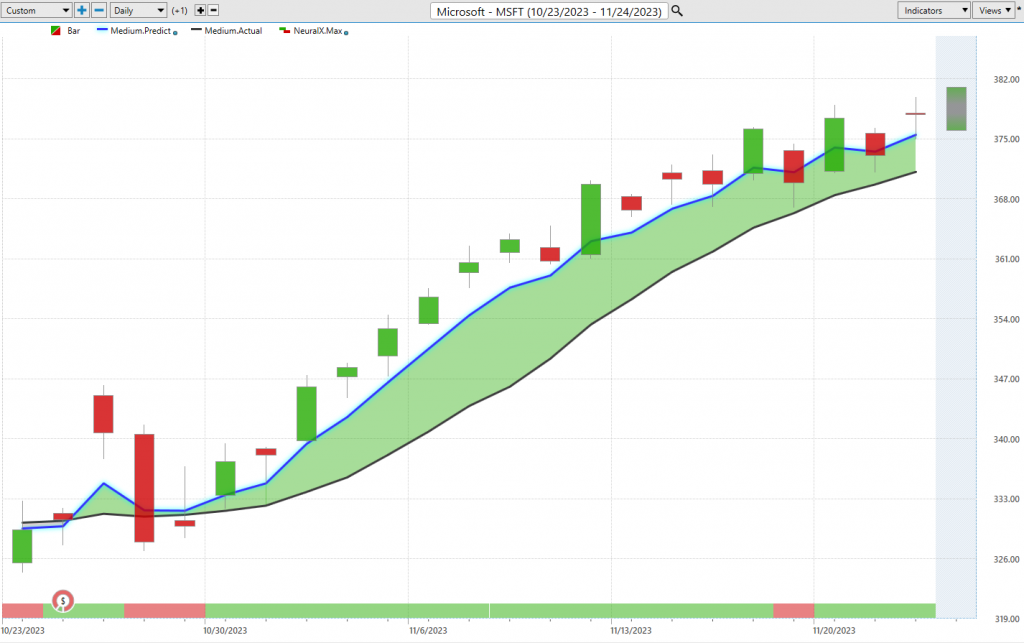Click the blue Medium.Predict line swatch

coord(102,30)
